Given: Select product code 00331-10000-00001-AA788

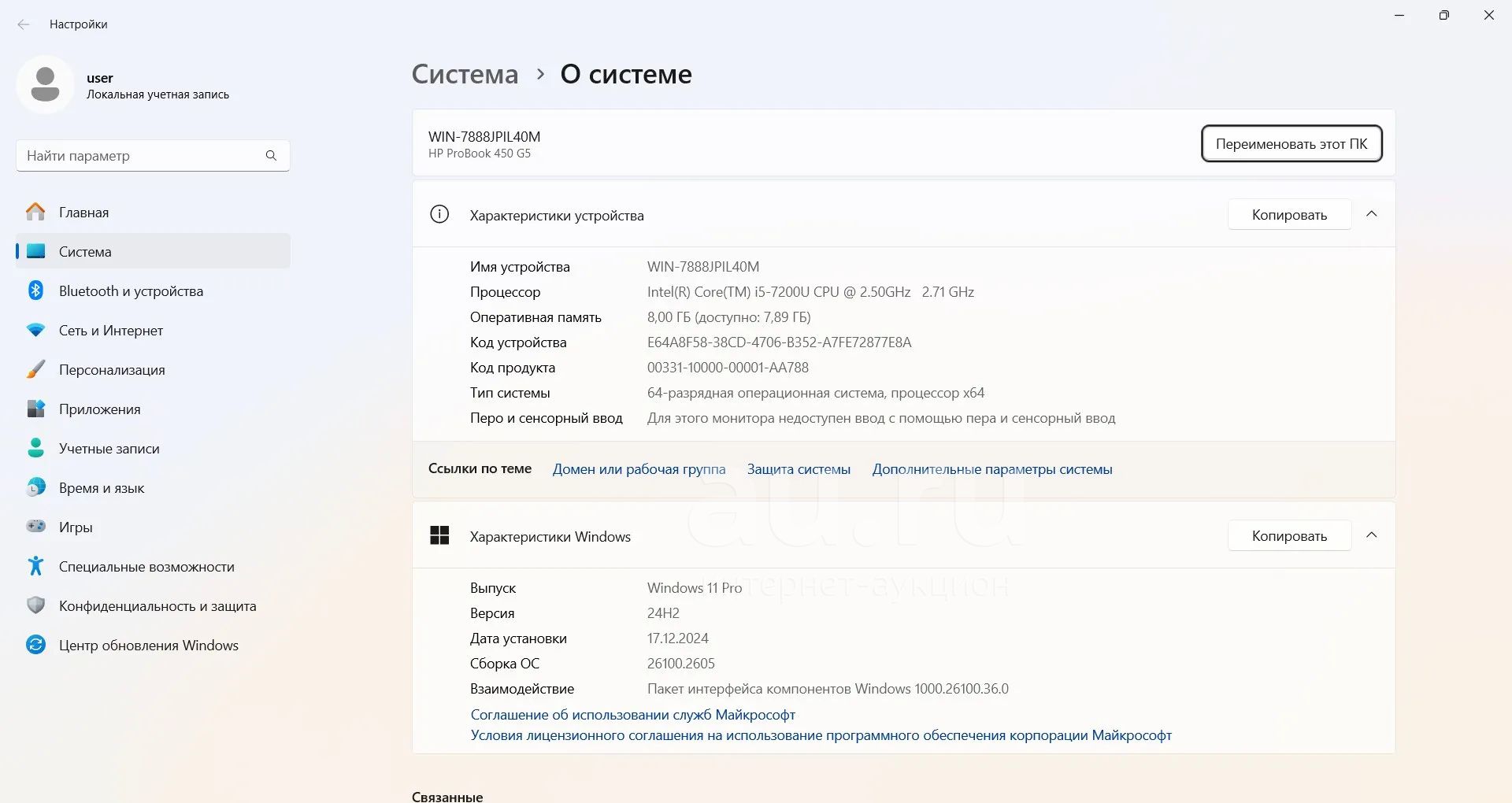Looking at the screenshot, I should tap(728, 368).
